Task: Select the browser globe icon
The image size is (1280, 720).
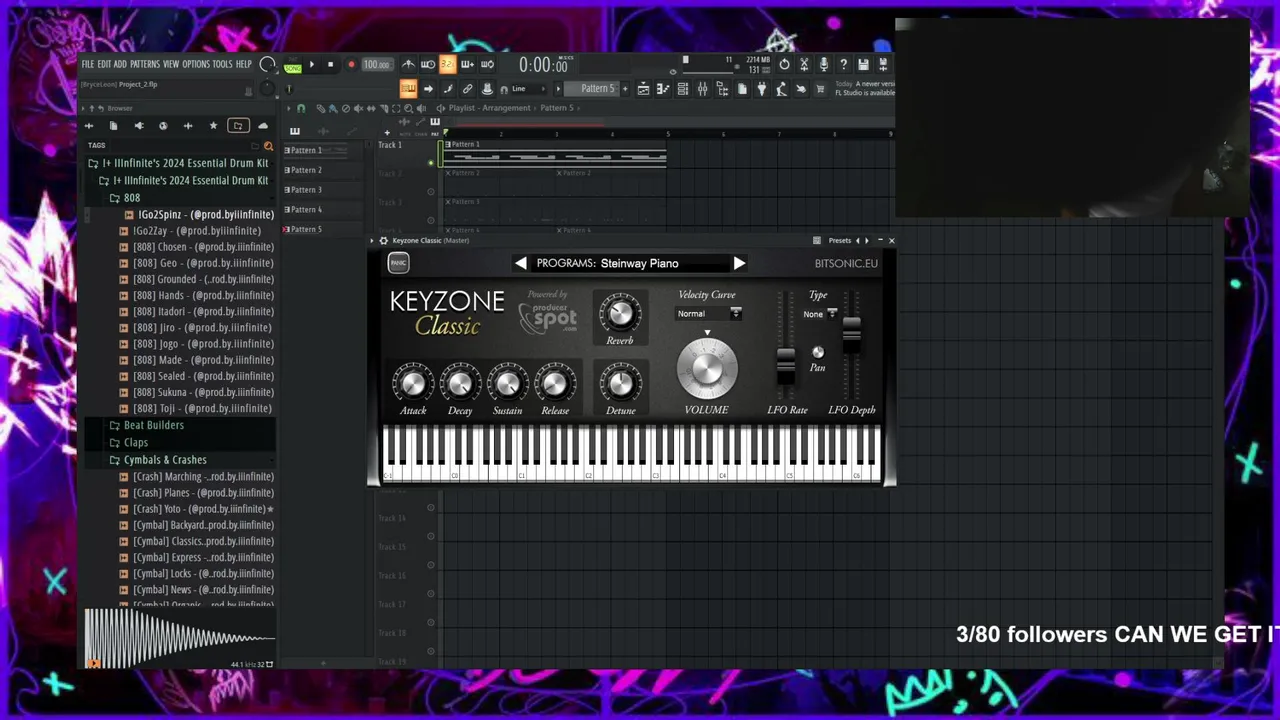Action: [163, 125]
